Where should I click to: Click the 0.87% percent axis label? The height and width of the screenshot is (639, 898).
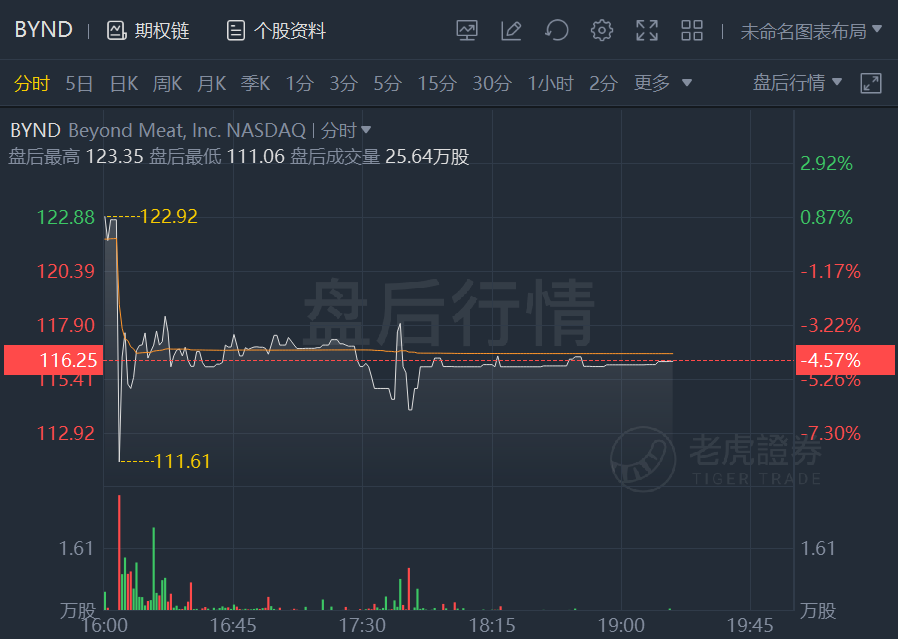[x=826, y=218]
